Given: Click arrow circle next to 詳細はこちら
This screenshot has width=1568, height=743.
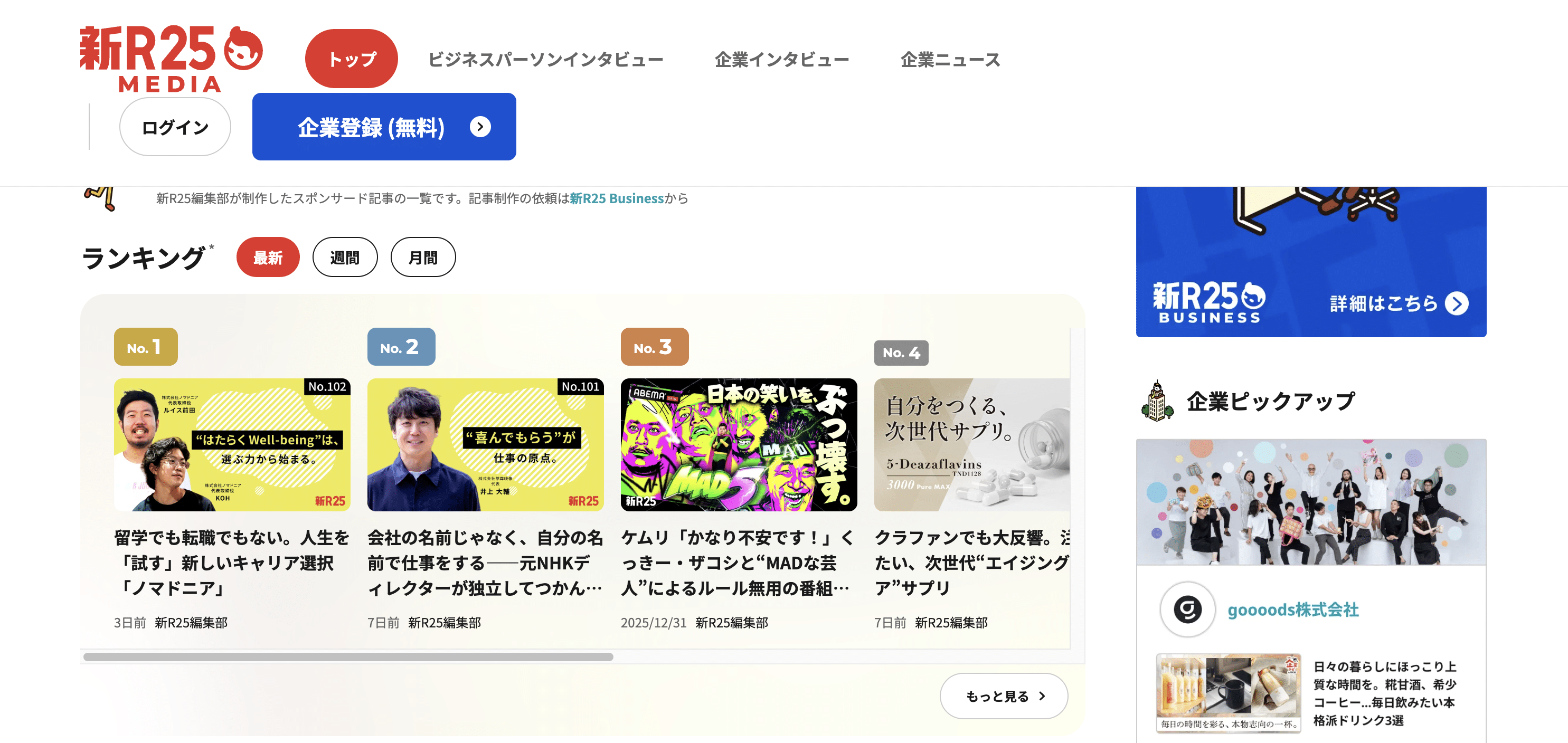Looking at the screenshot, I should pyautogui.click(x=1457, y=303).
